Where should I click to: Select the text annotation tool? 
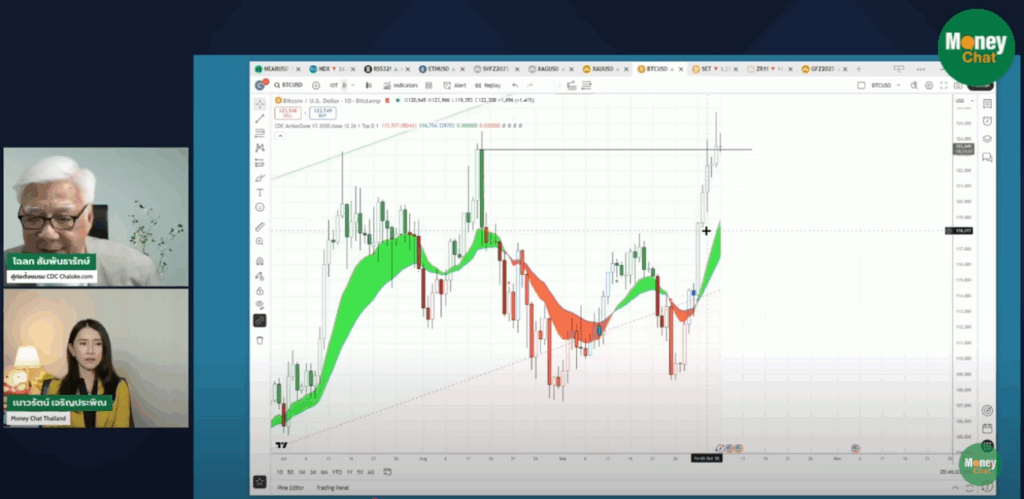260,192
